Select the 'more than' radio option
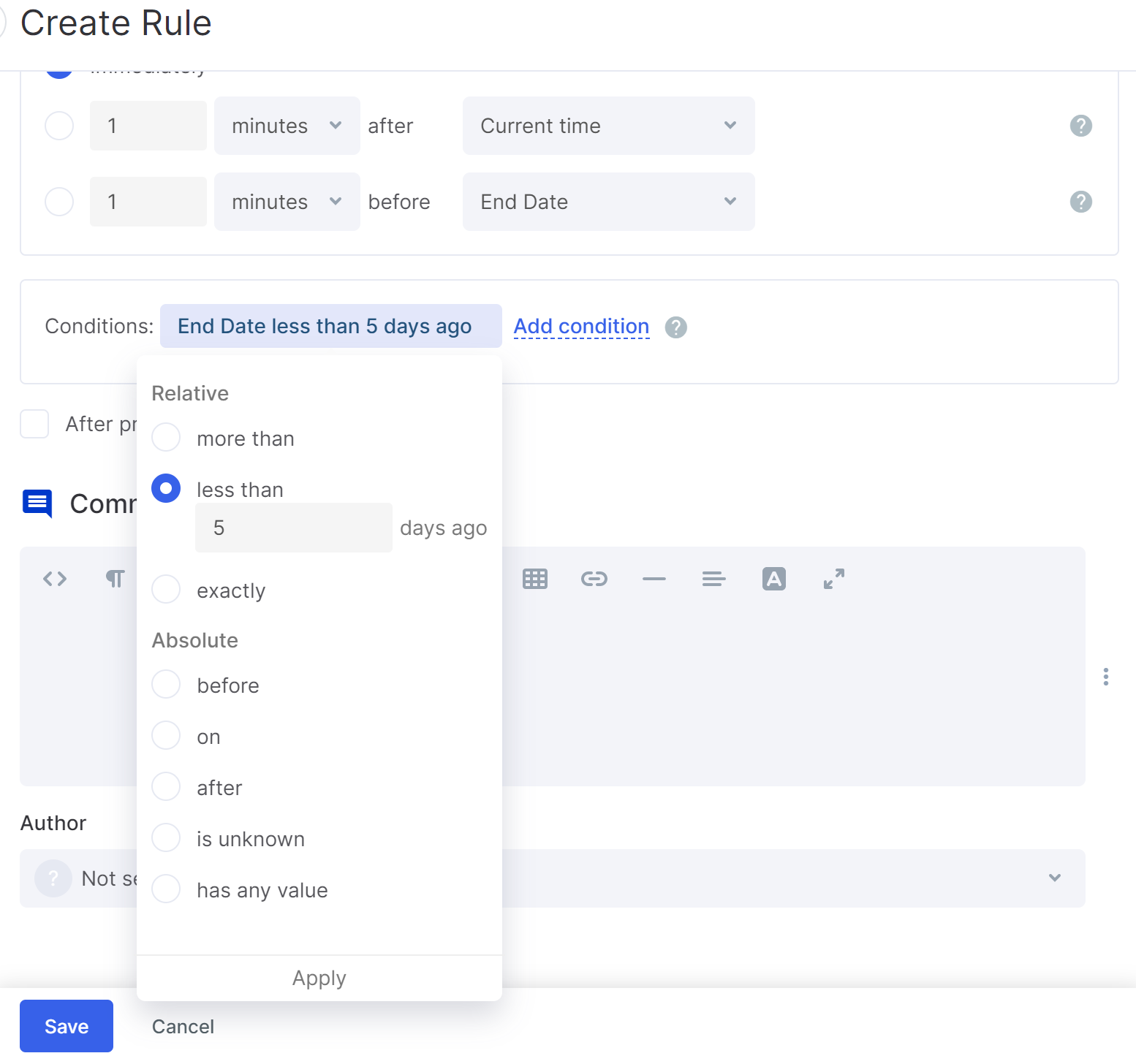 [x=166, y=438]
